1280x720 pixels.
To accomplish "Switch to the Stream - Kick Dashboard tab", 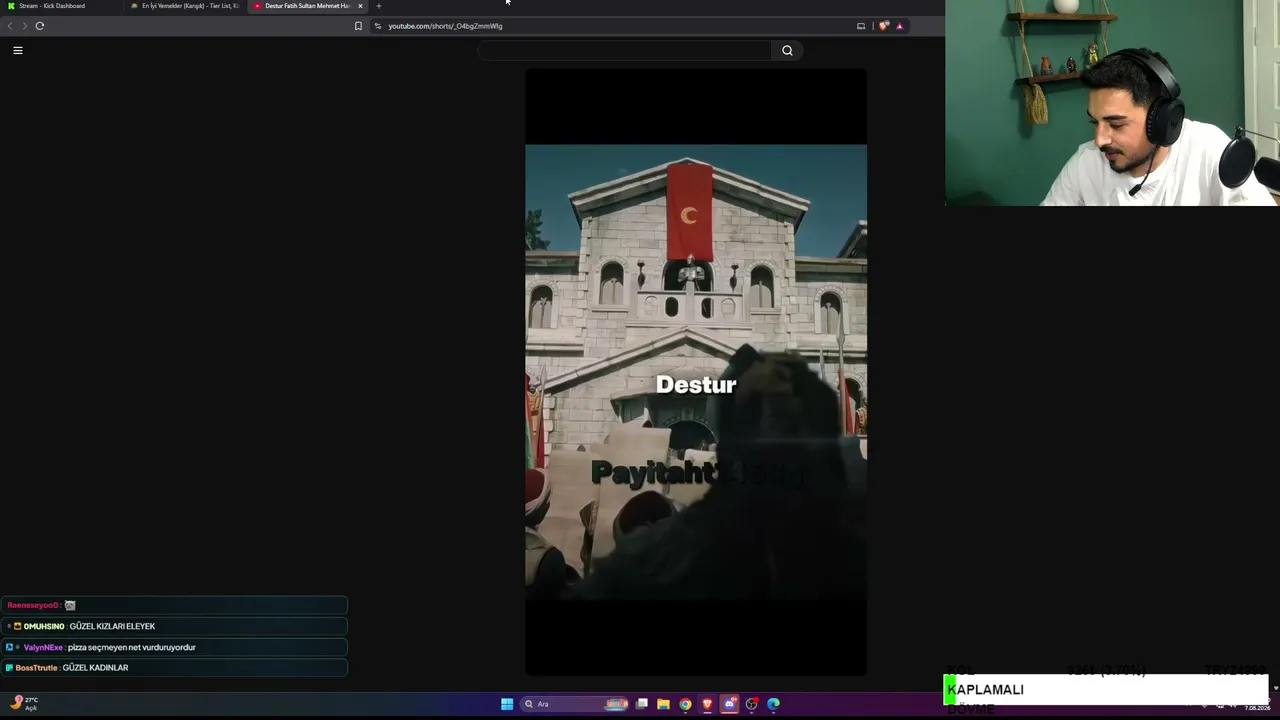I will point(60,6).
